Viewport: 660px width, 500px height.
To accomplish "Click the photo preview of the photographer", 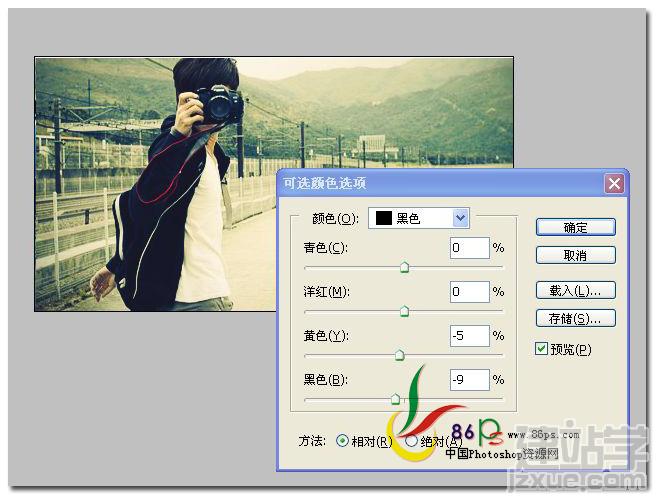I will coord(274,184).
